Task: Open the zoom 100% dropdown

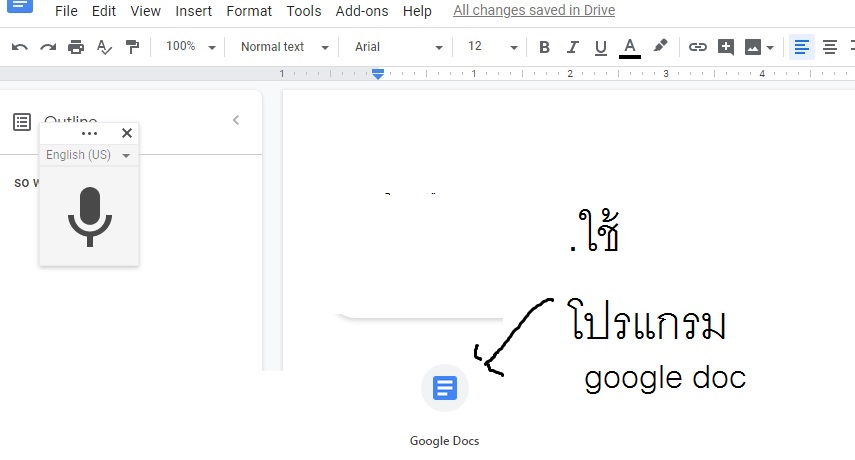Action: click(190, 47)
